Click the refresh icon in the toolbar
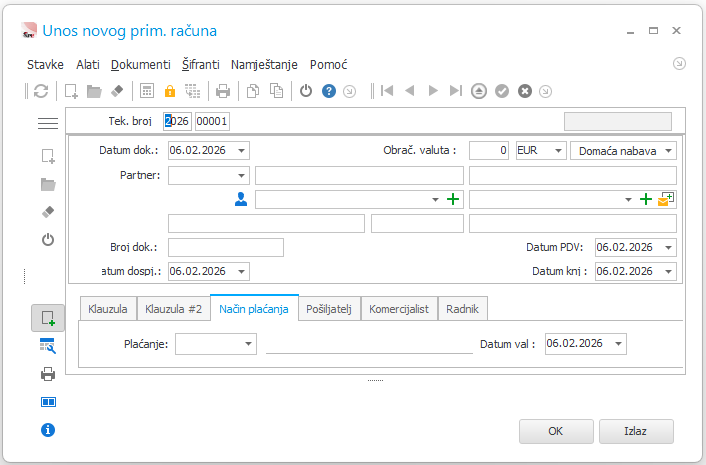 [x=41, y=91]
